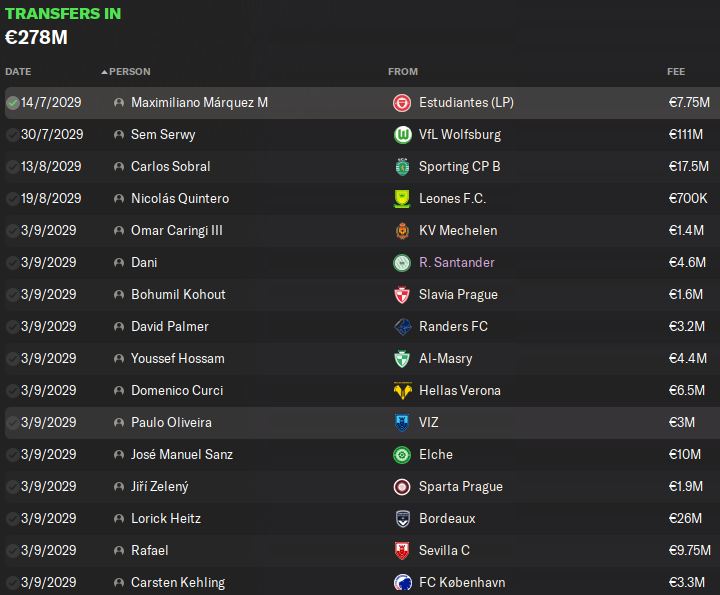Select the FC København club logo
The height and width of the screenshot is (595, 720).
402,583
